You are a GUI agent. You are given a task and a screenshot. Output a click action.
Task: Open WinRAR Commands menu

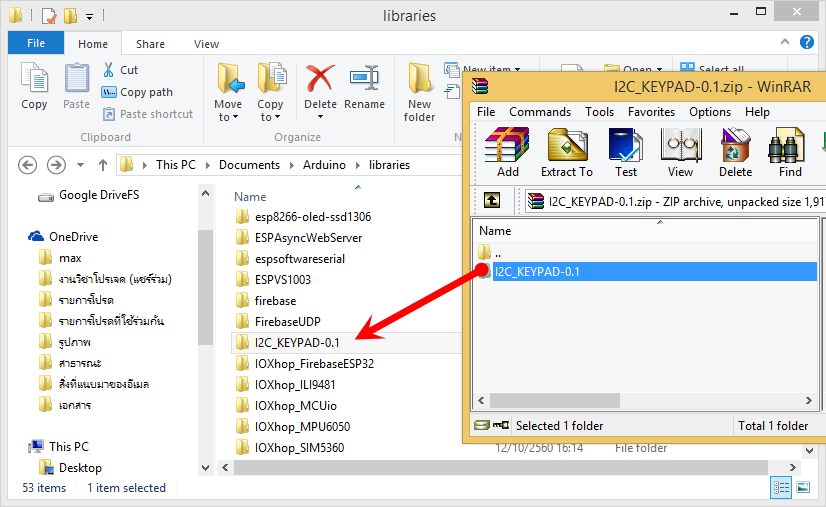click(540, 112)
